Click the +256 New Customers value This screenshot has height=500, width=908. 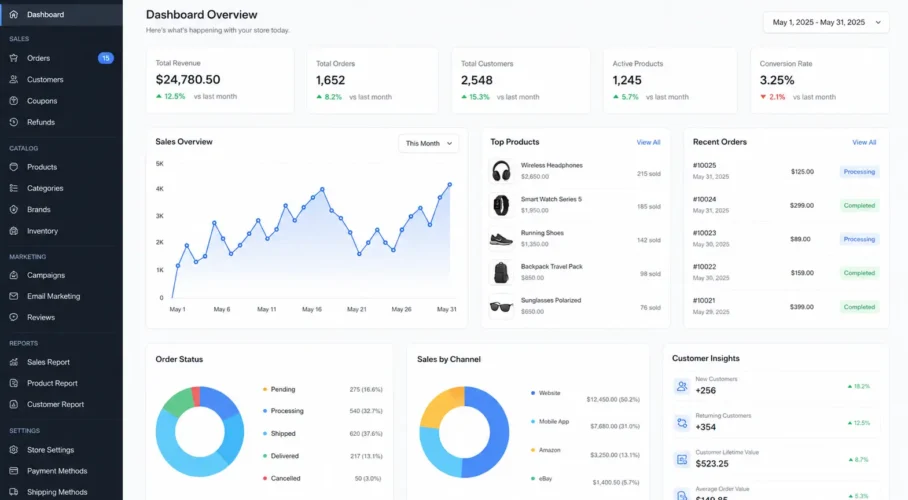(706, 390)
